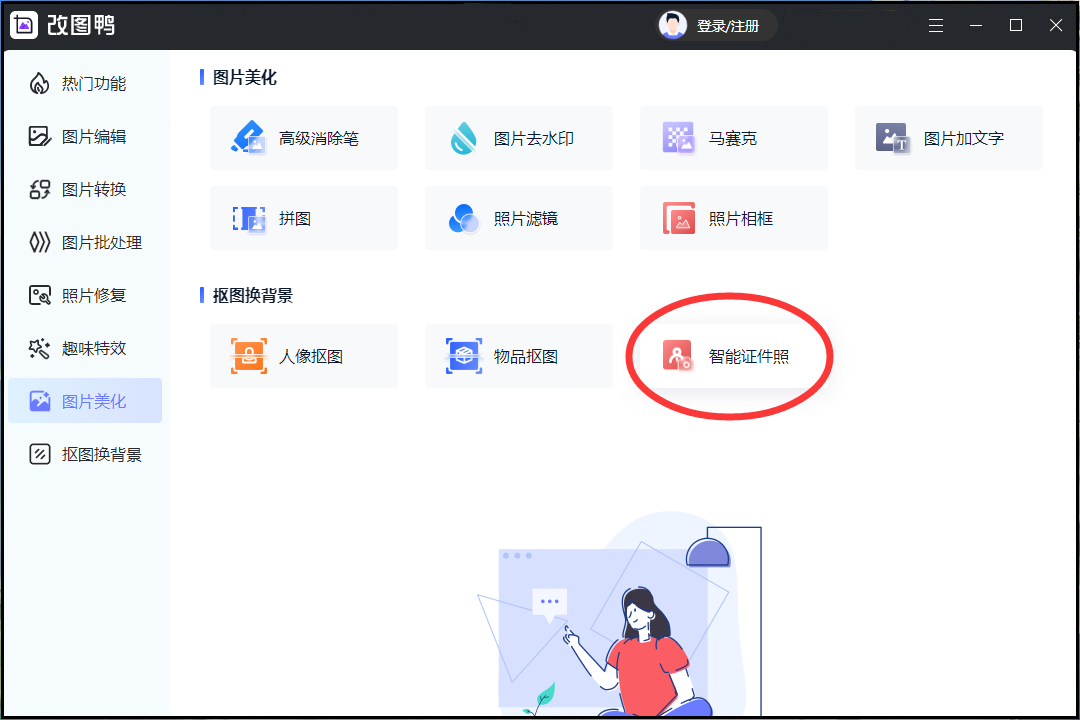Open the 照片相框 photo frame tool
Image resolution: width=1080 pixels, height=720 pixels.
[733, 218]
